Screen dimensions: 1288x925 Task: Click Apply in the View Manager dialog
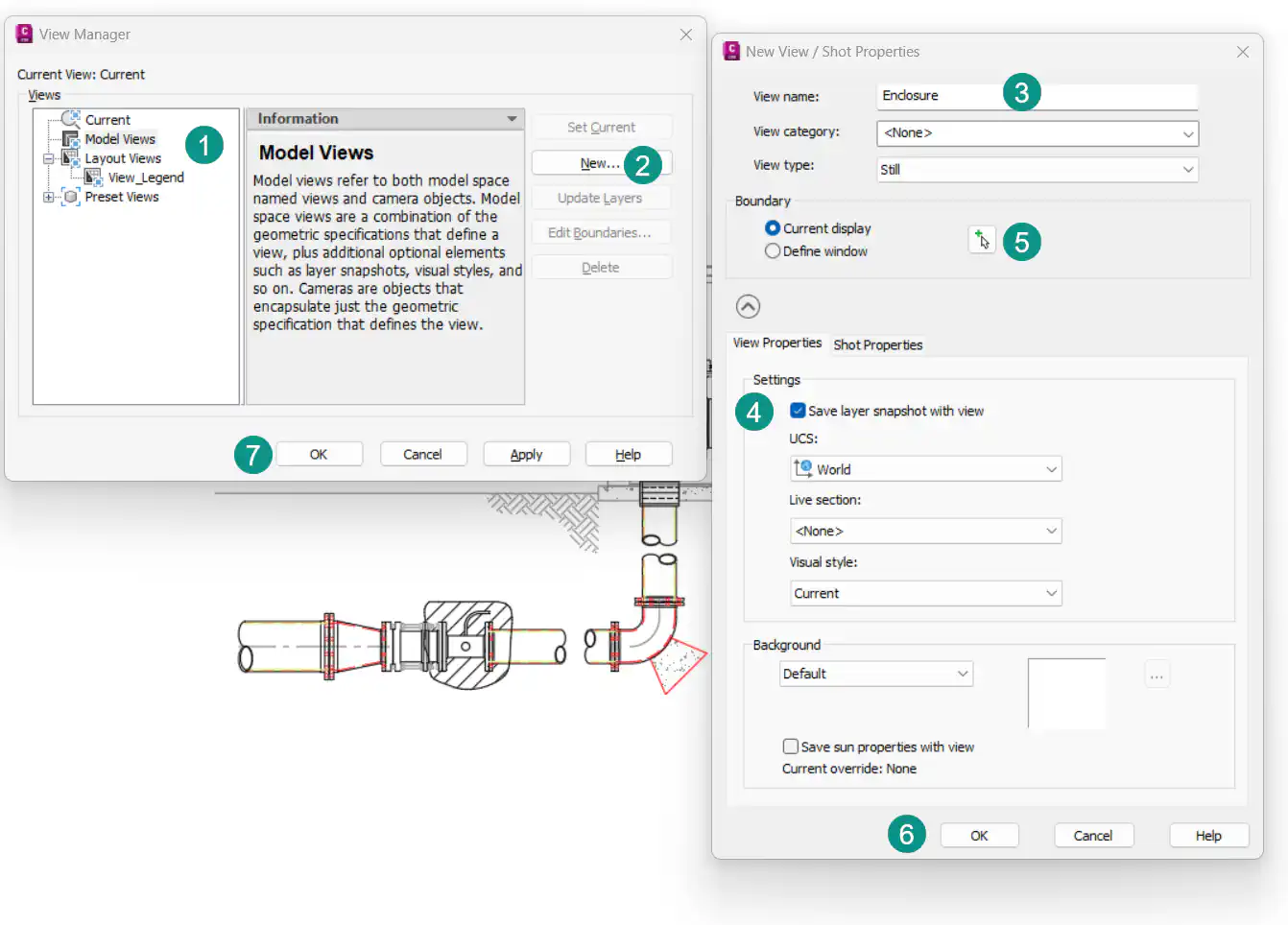coord(526,453)
